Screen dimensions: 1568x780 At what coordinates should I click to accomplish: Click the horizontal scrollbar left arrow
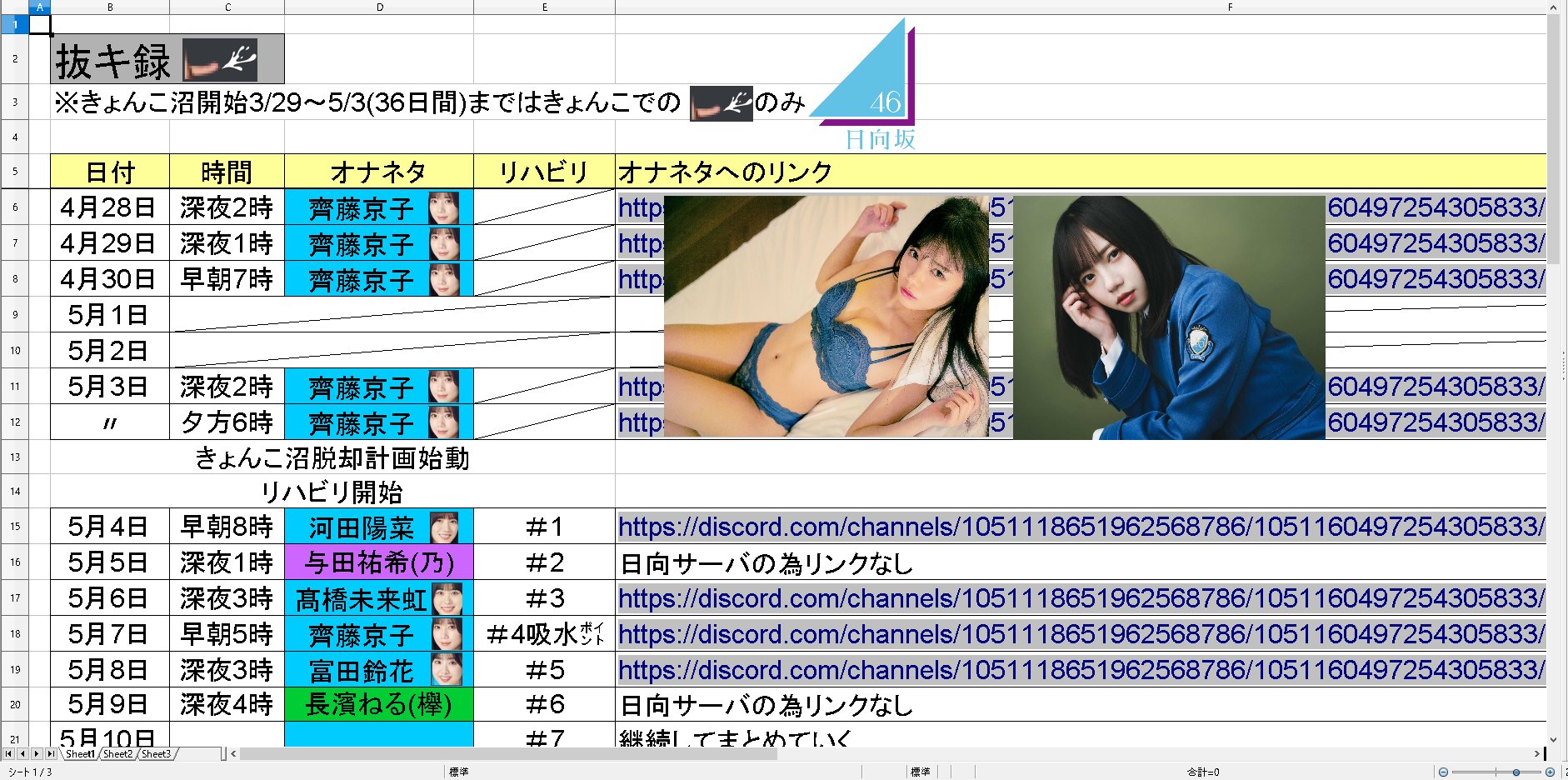click(233, 753)
